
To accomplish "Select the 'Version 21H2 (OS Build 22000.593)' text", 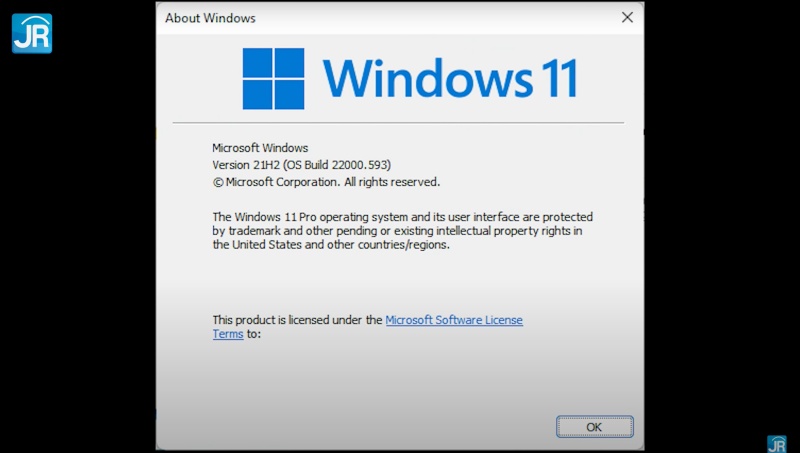I will [302, 165].
